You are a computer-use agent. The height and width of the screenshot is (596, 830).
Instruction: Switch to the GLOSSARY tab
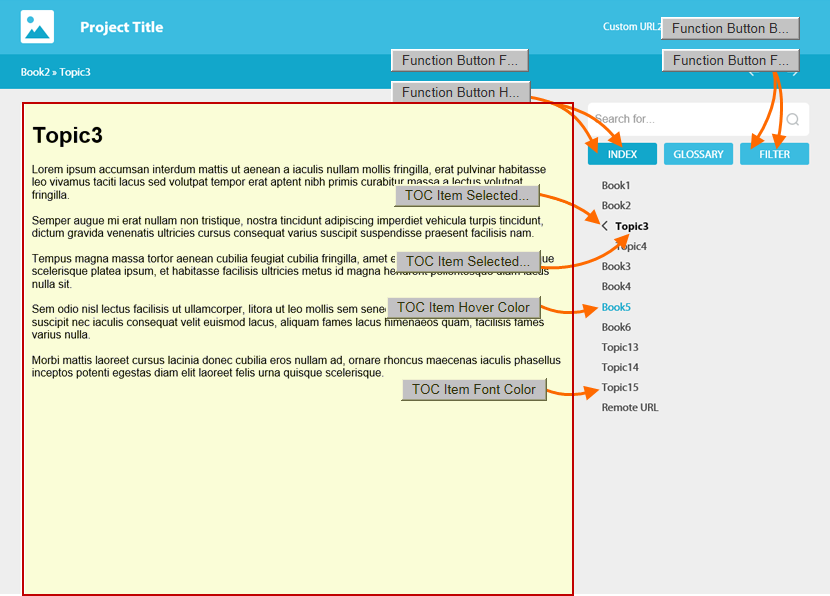pos(698,154)
